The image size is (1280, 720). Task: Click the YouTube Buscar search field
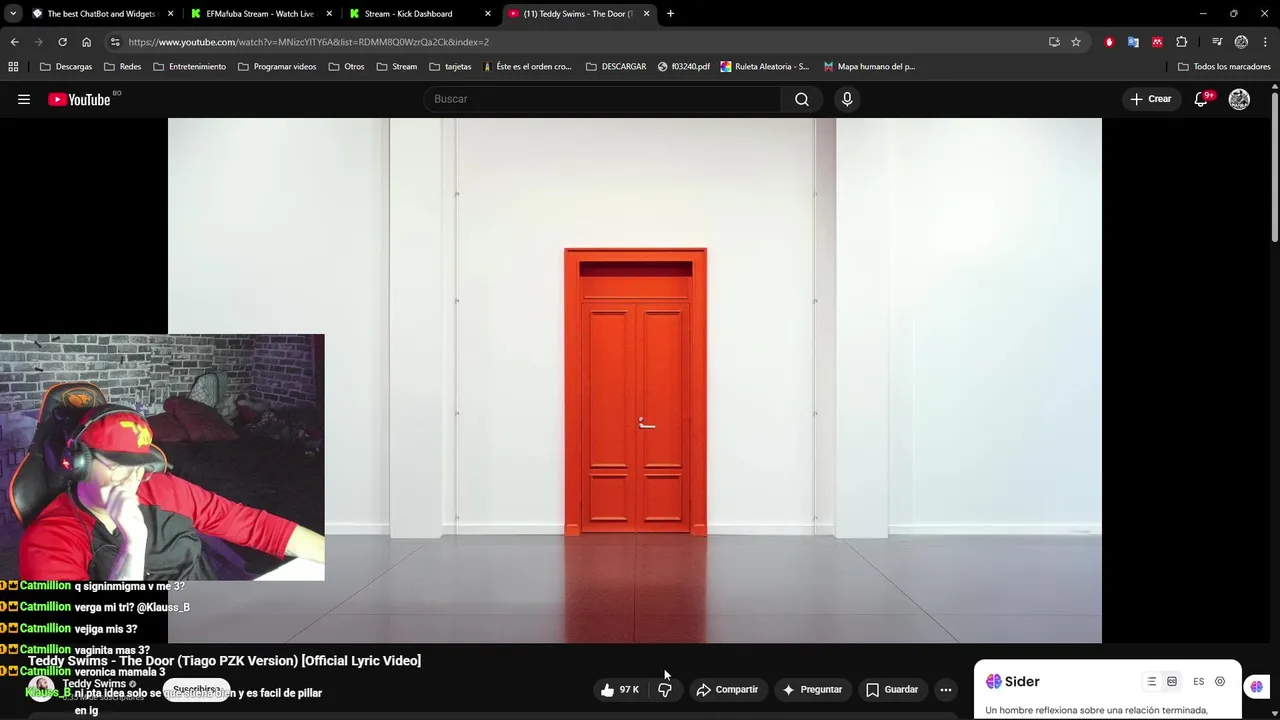tap(603, 99)
